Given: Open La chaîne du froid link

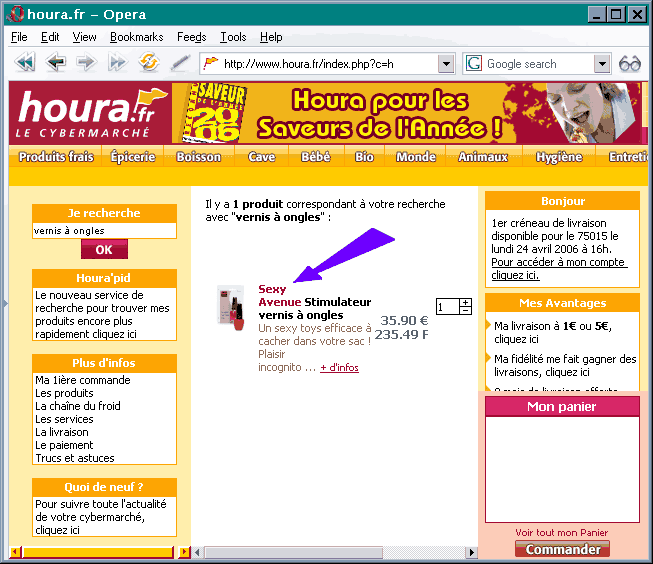Looking at the screenshot, I should click(78, 406).
